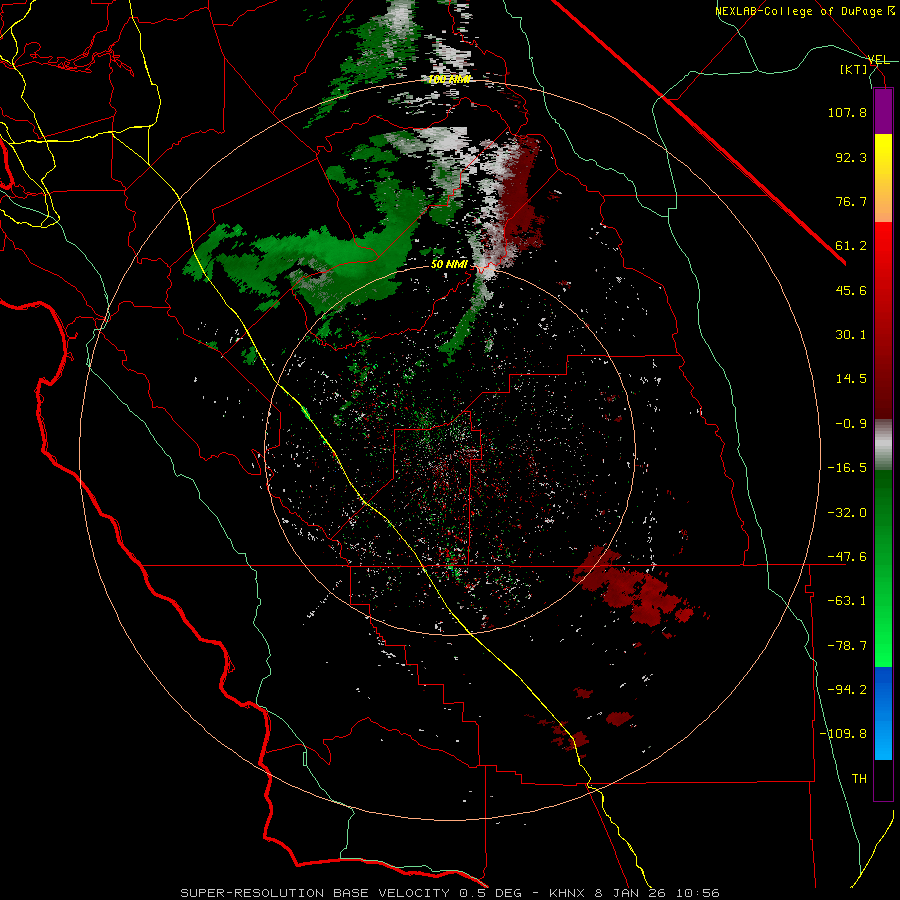Click the 30.1 legend value
The height and width of the screenshot is (900, 900).
click(x=851, y=335)
